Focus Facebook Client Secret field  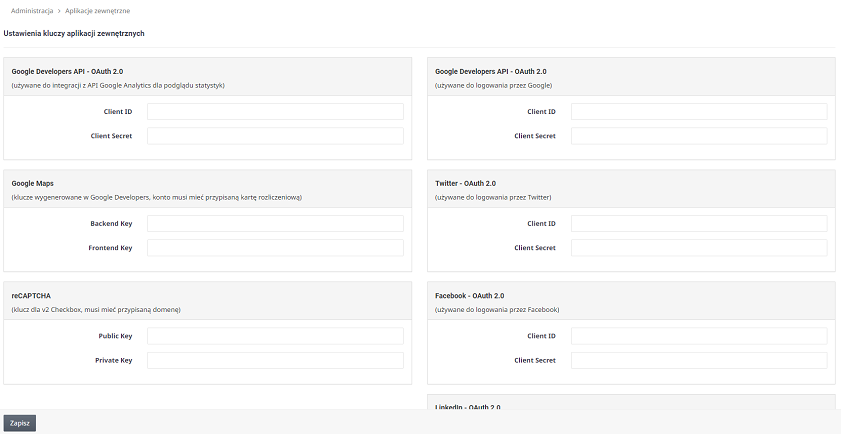click(x=699, y=361)
